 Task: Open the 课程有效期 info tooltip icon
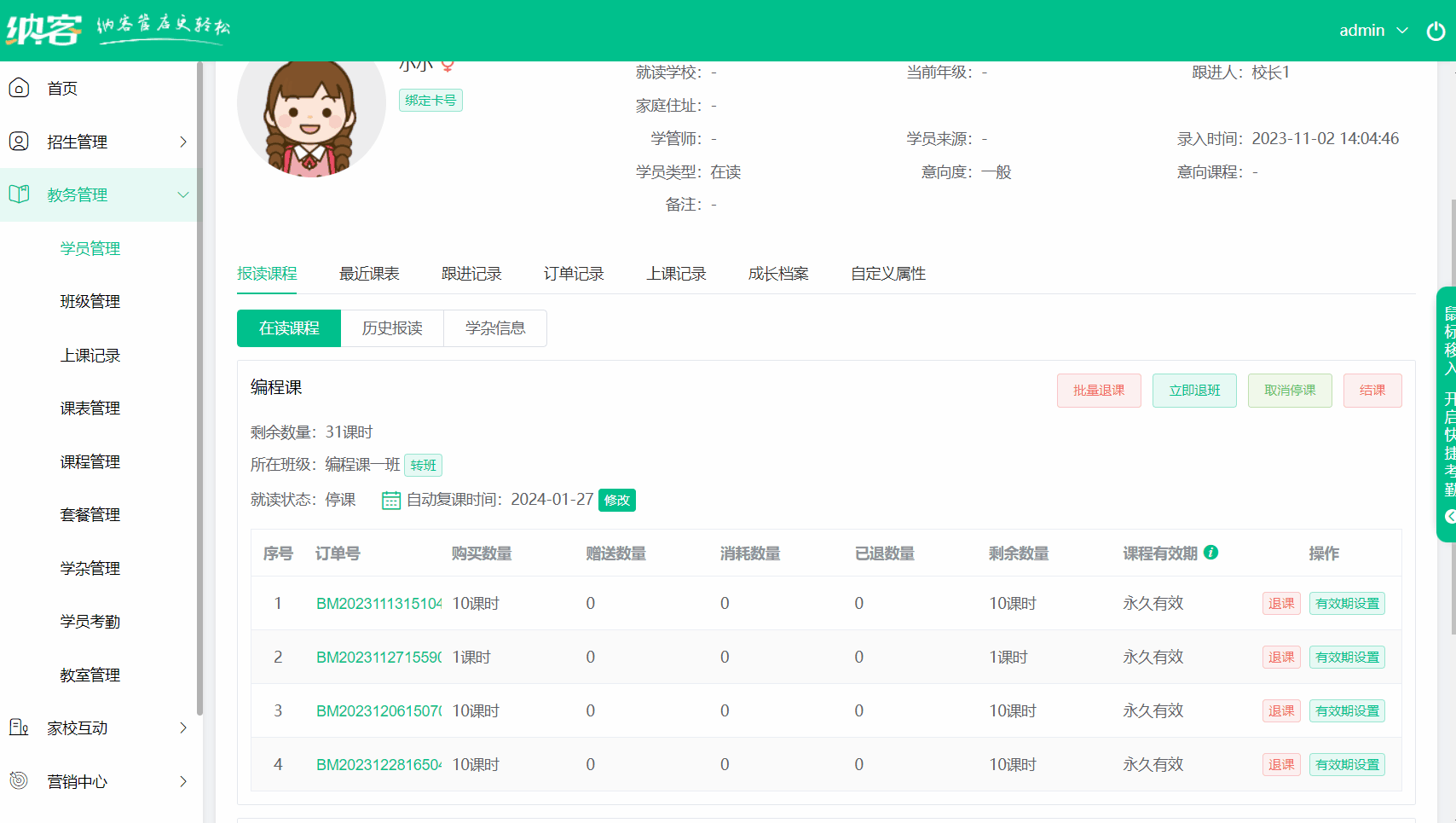tap(1212, 552)
